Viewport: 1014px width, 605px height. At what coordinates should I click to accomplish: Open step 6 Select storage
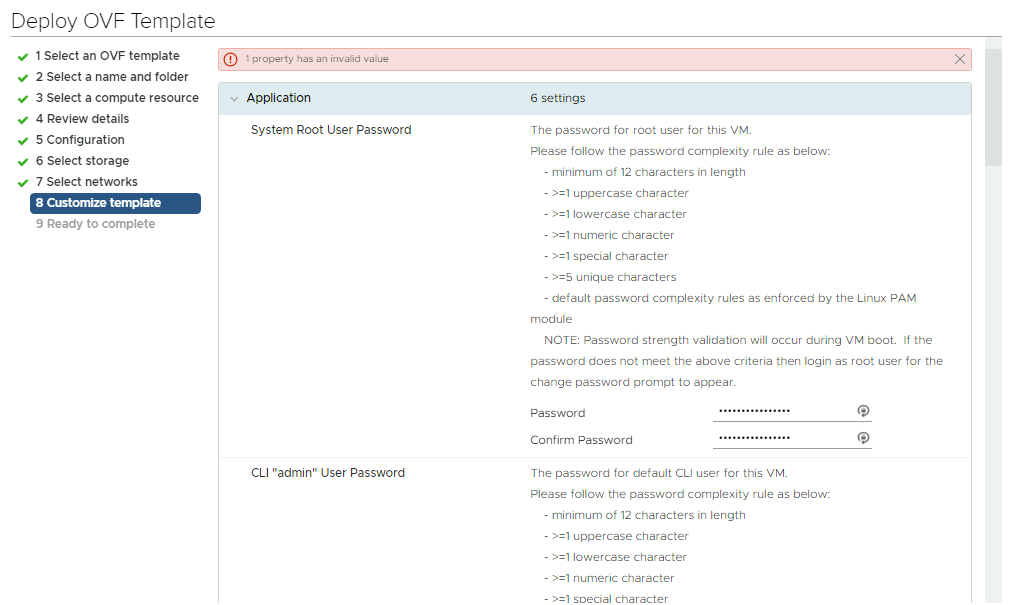pos(82,161)
